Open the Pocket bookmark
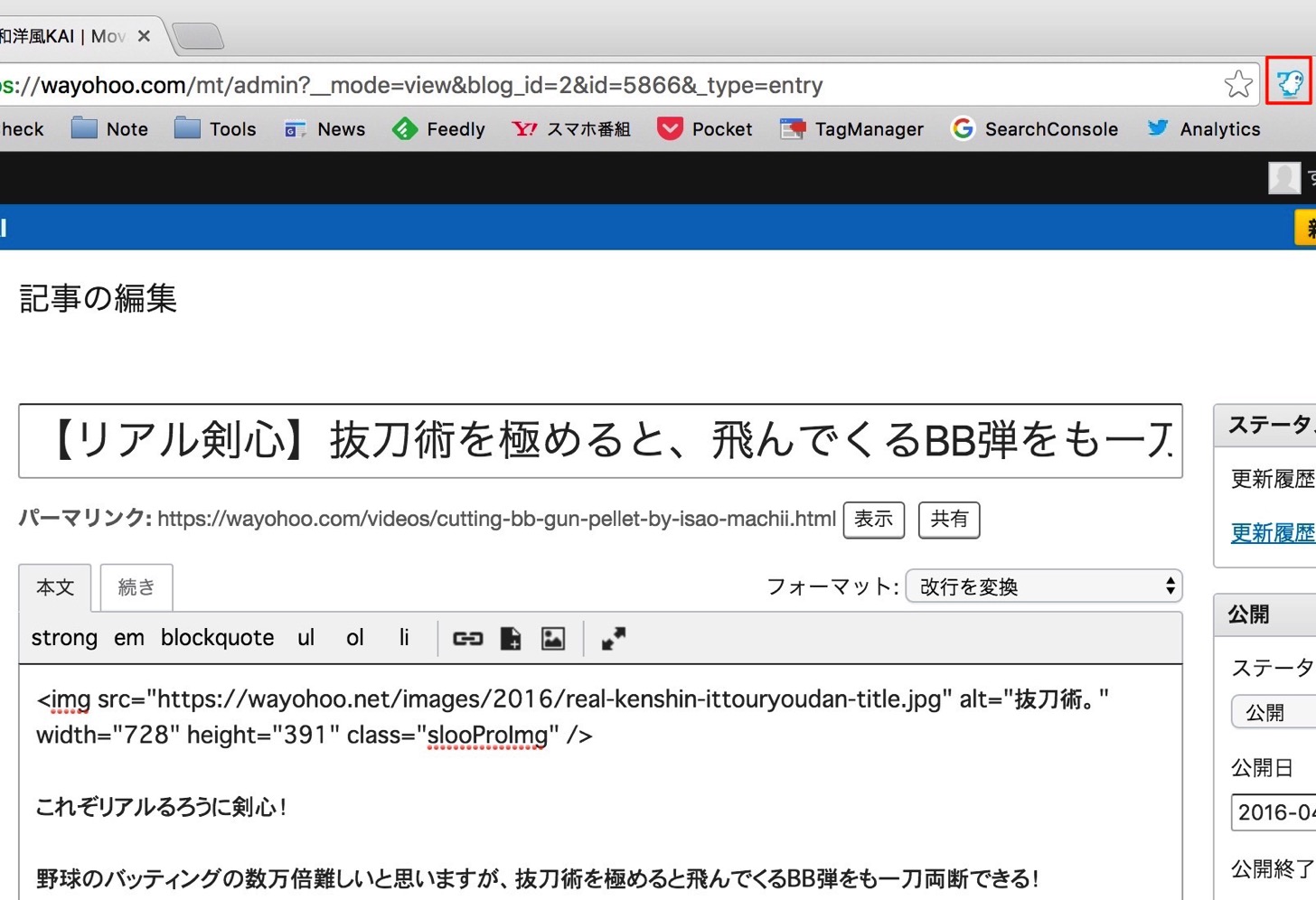This screenshot has height=900, width=1316. tap(704, 129)
